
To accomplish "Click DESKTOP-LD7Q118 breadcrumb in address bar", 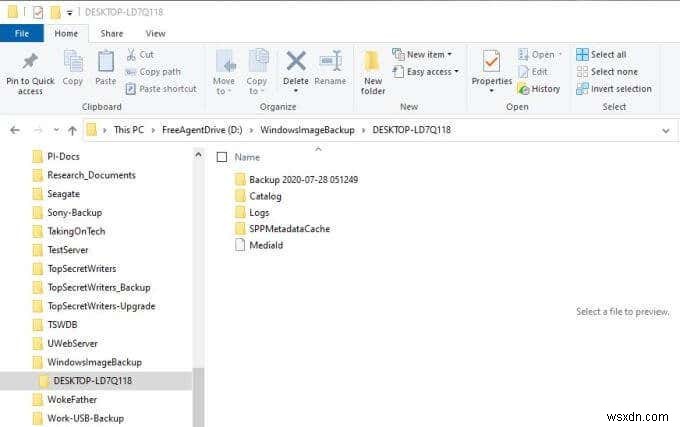I will (411, 130).
